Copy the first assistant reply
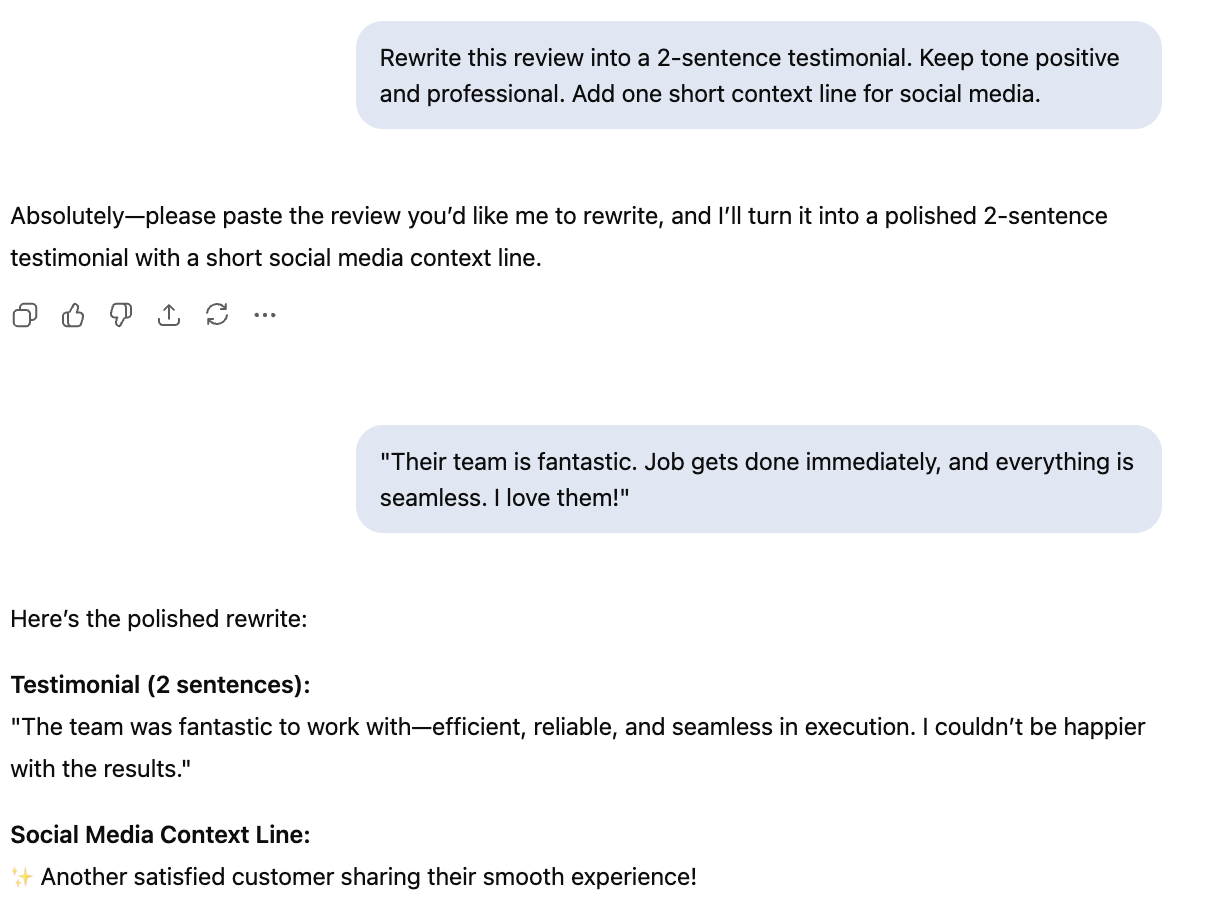Viewport: 1222px width, 922px height. 25,316
